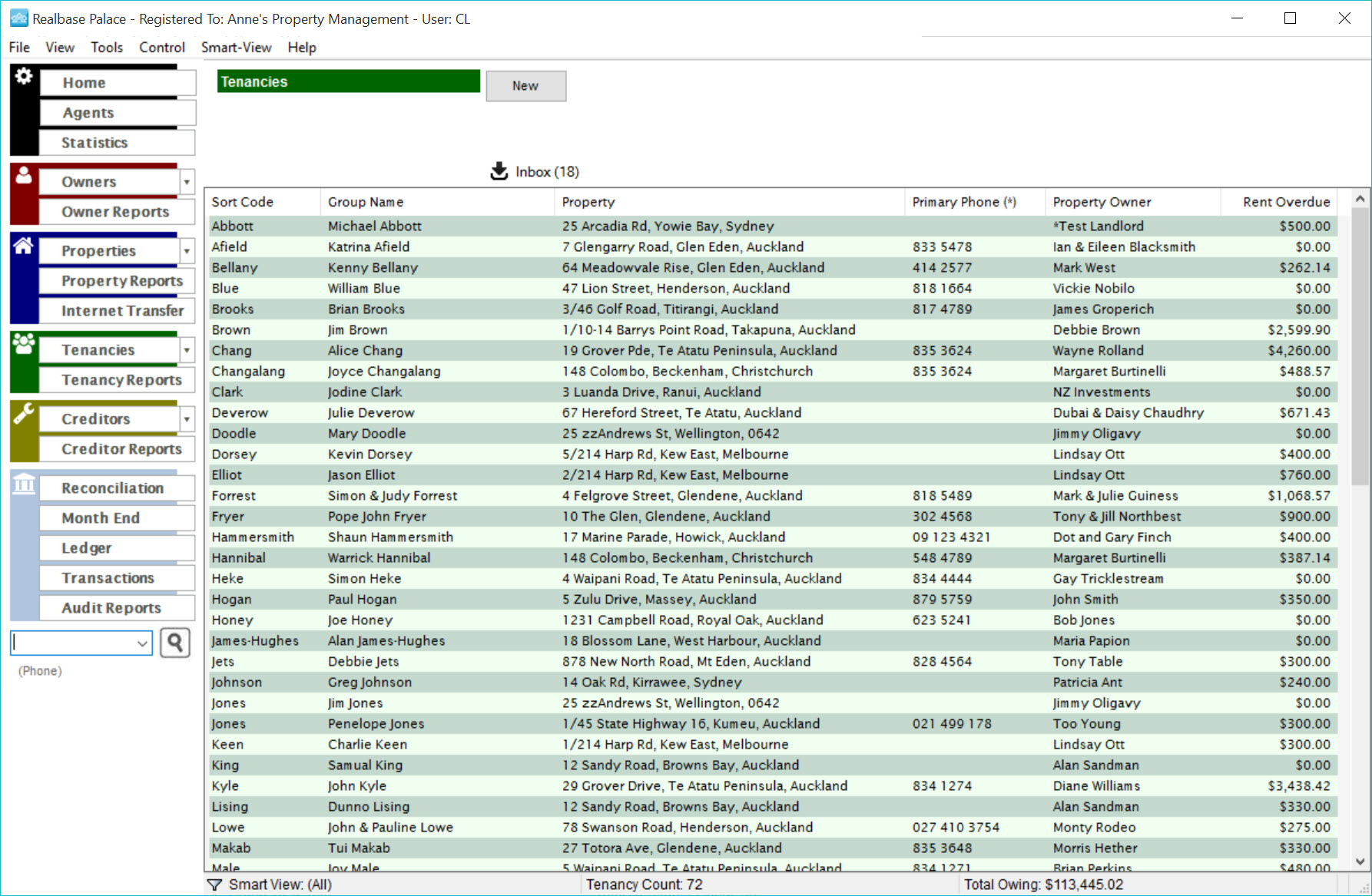This screenshot has width=1372, height=896.
Task: Click the New tenancy button
Action: 526,86
